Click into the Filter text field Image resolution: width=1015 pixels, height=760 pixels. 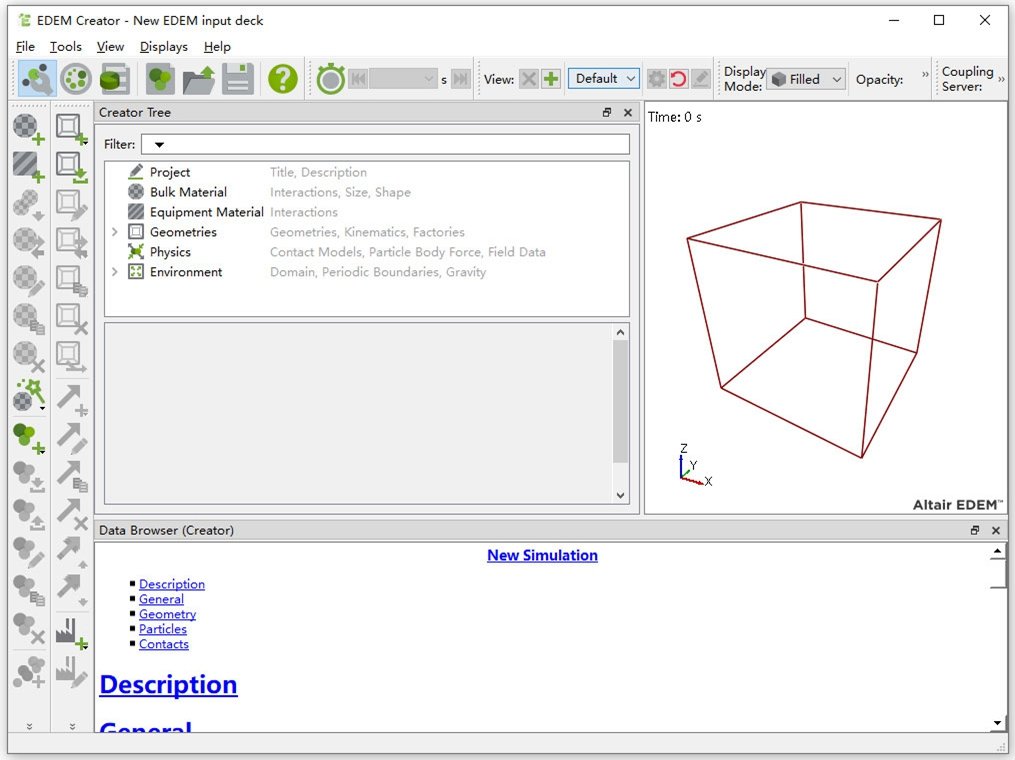386,144
